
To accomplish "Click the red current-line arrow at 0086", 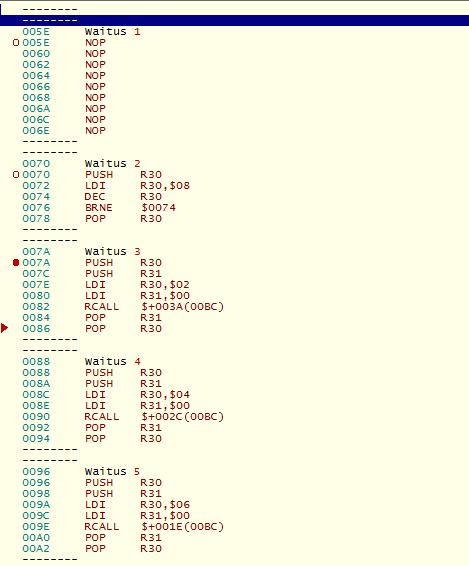I will 4,328.
